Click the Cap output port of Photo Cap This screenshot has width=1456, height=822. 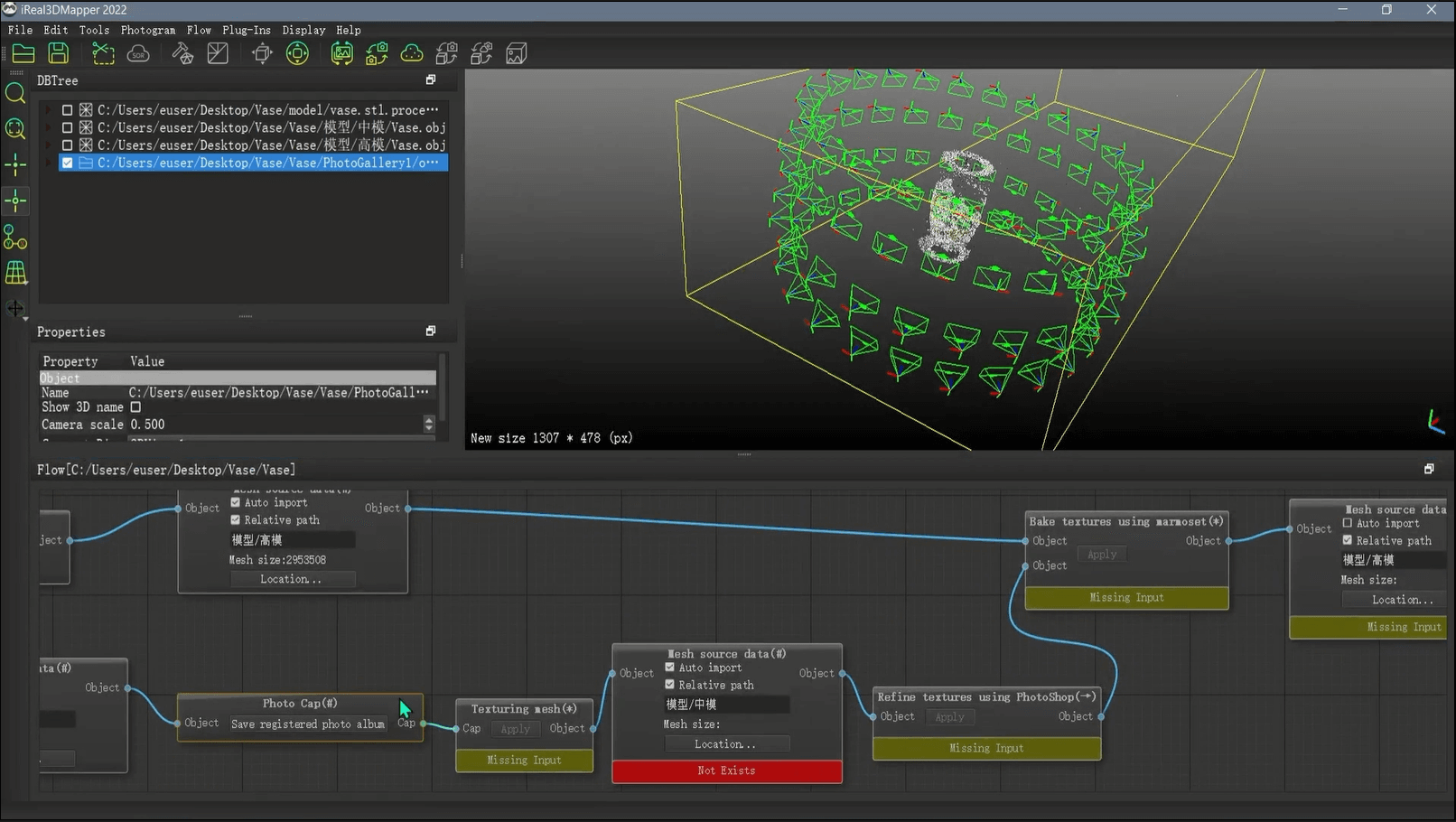coord(422,723)
